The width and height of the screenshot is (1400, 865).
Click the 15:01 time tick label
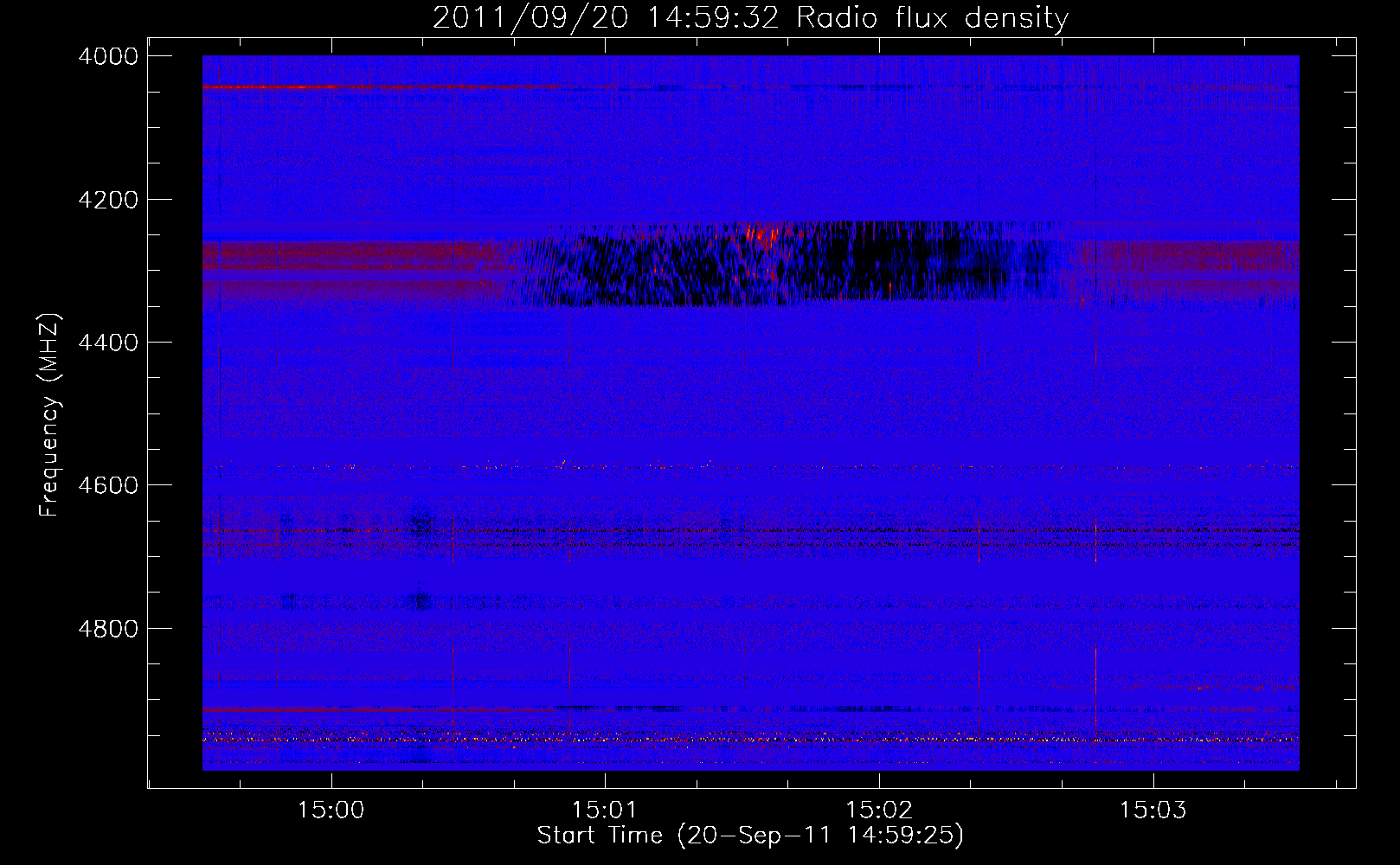pos(605,811)
